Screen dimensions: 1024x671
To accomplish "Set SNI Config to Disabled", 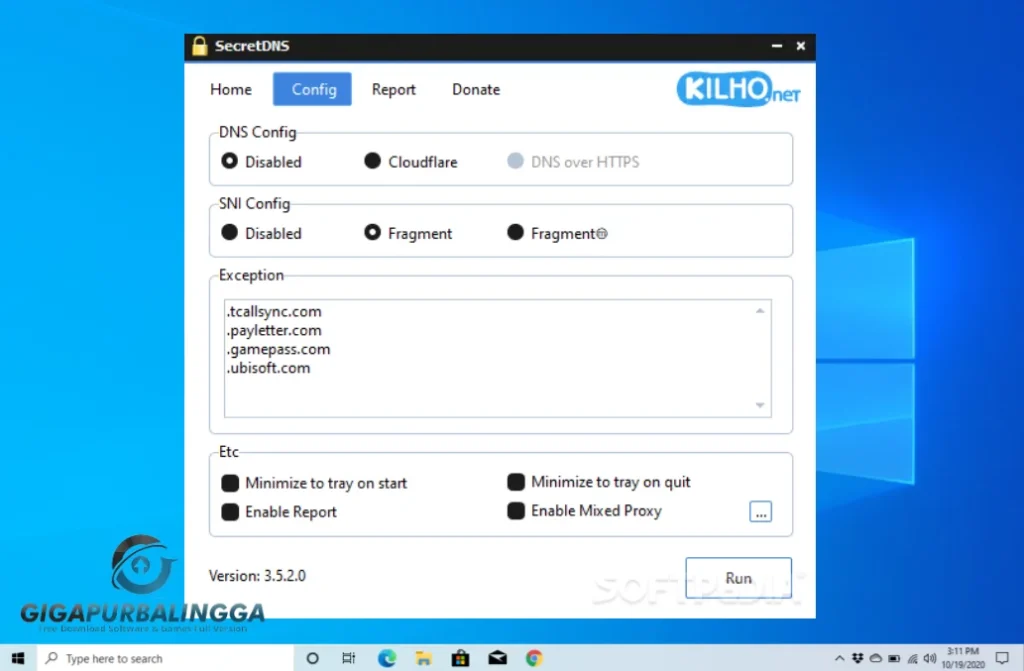I will 230,233.
